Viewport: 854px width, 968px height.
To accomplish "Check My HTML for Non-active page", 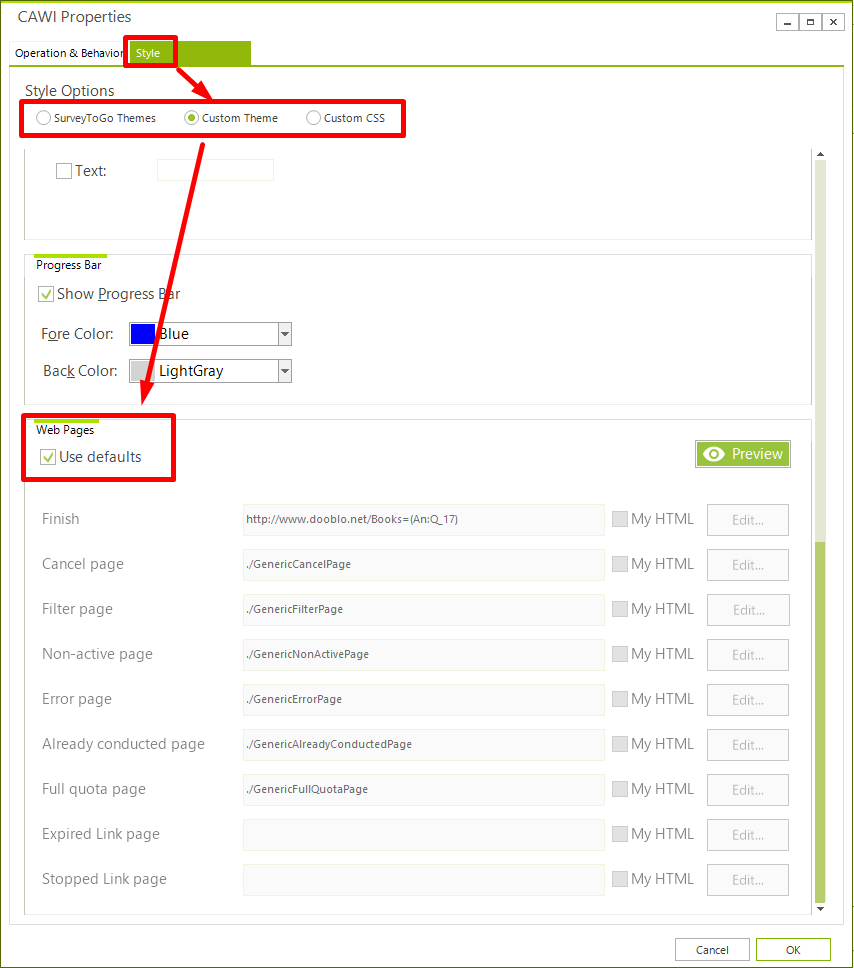I will (620, 654).
